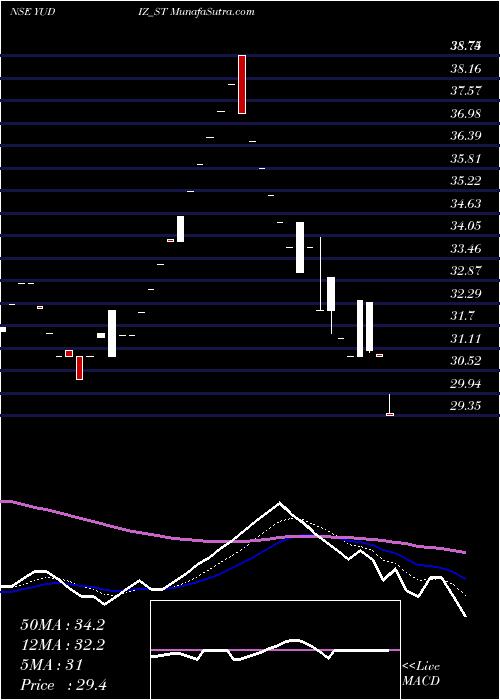Screen dimensions: 500x700
Task: Click the last red candle on the 29.35 line
Action: pyautogui.click(x=390, y=414)
